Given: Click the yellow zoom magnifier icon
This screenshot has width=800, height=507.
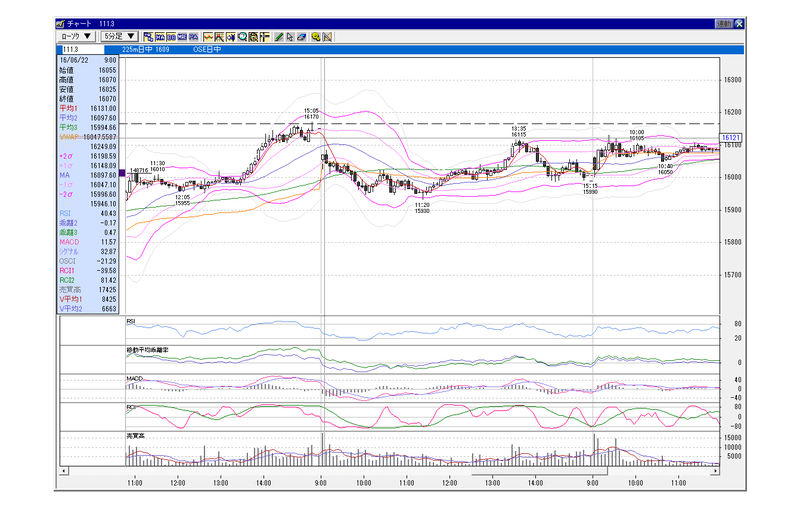Looking at the screenshot, I should pos(316,37).
